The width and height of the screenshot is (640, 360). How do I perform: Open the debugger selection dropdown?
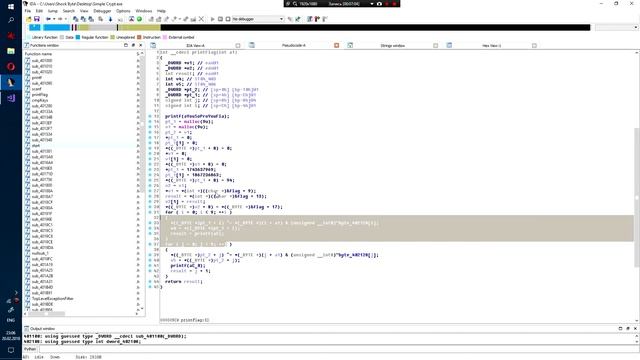click(258, 19)
